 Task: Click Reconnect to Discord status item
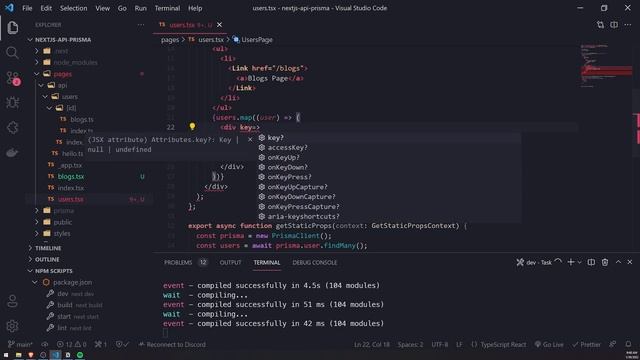[172, 344]
